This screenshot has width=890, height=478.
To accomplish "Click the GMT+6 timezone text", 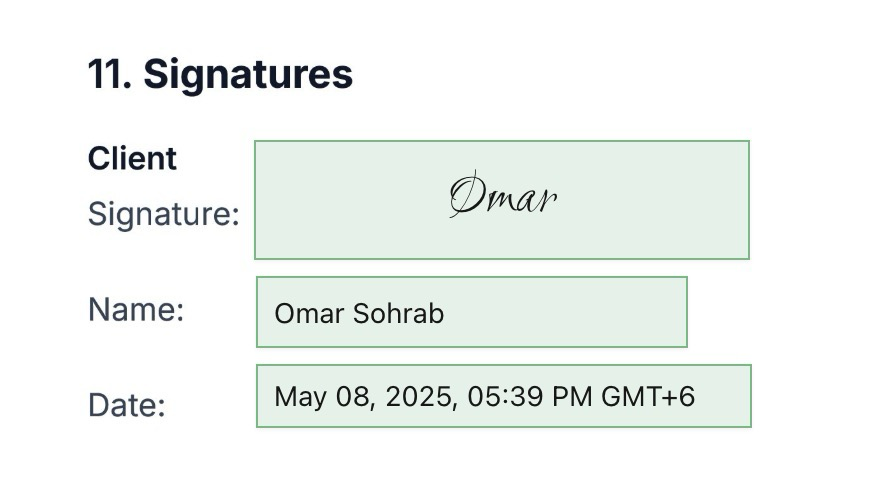I will 648,396.
